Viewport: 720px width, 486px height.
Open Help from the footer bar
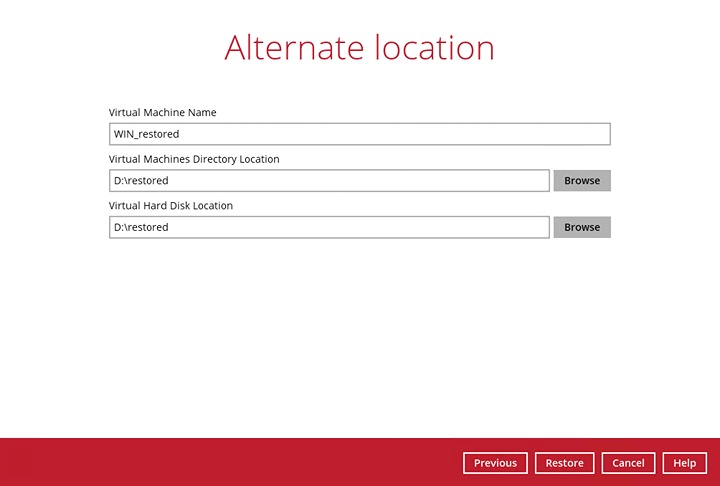tap(684, 463)
